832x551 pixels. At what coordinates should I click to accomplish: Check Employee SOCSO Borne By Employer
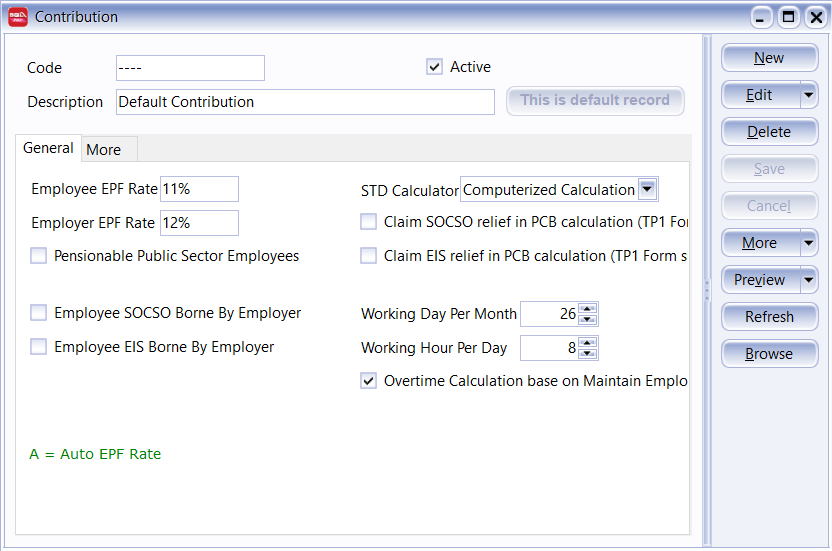pyautogui.click(x=38, y=313)
